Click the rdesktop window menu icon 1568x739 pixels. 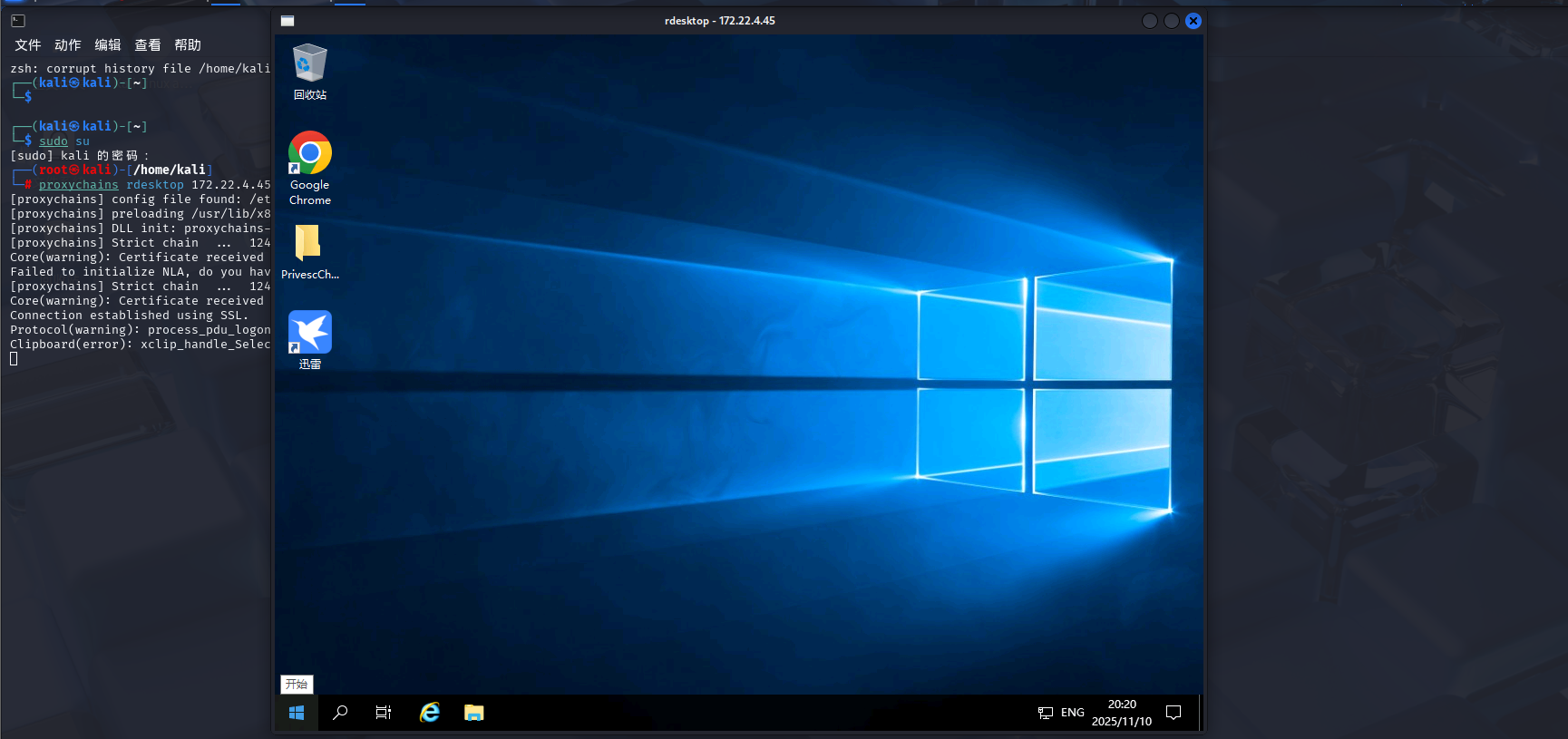coord(287,21)
